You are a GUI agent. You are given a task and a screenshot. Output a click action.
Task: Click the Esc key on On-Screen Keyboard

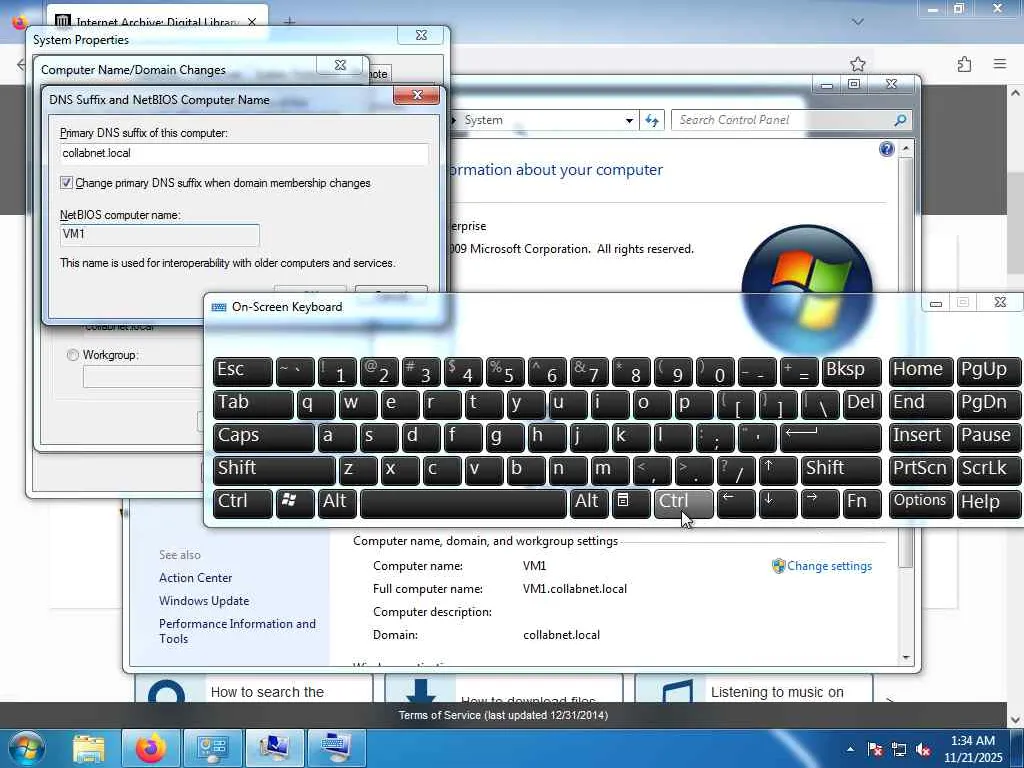(x=242, y=372)
